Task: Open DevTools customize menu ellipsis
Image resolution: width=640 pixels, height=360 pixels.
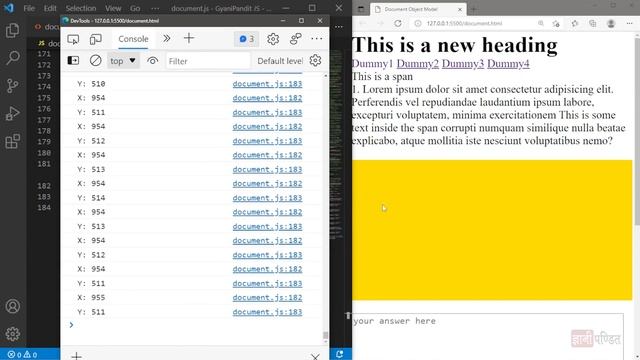Action: click(317, 39)
